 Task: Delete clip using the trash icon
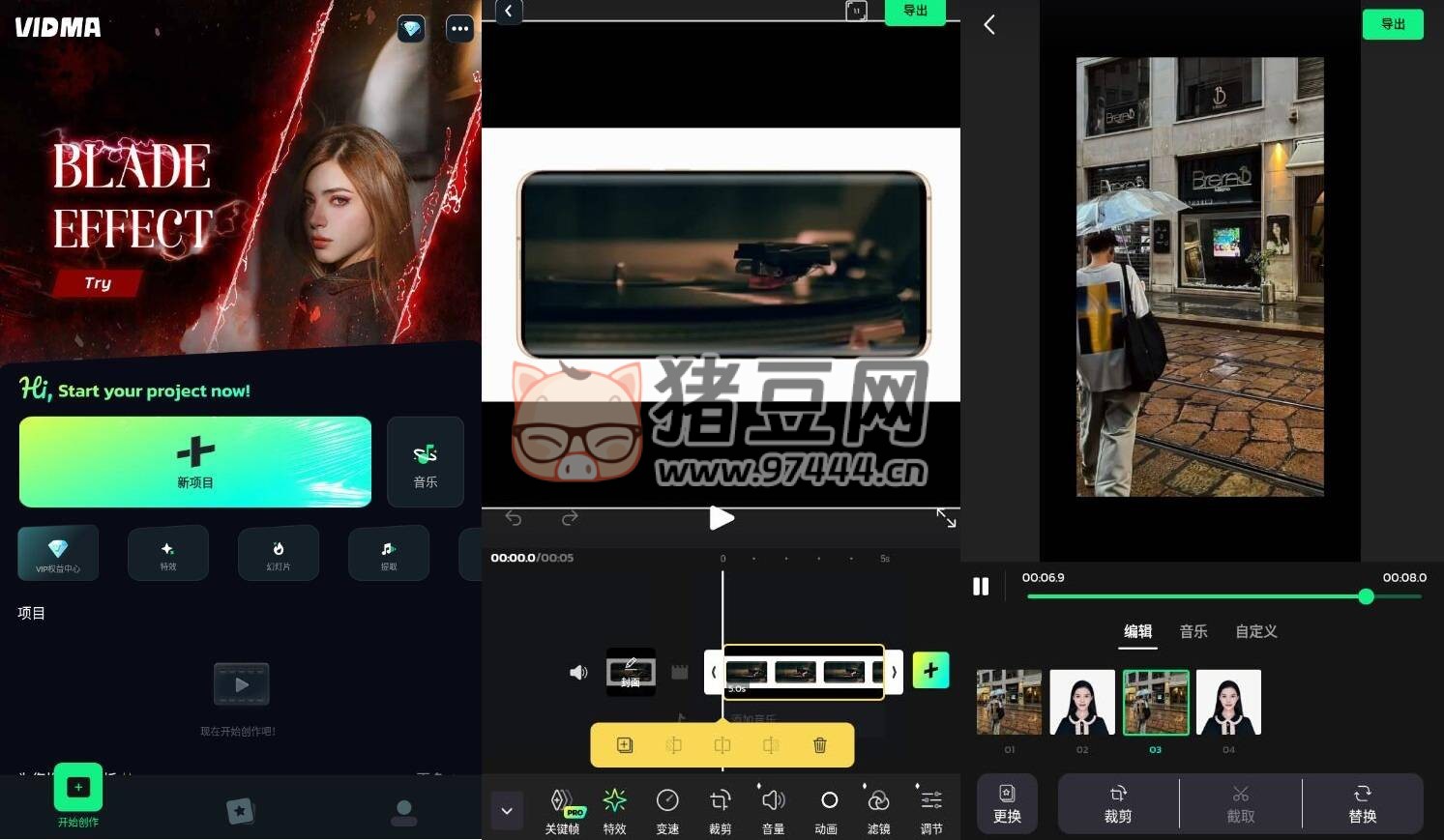(819, 745)
